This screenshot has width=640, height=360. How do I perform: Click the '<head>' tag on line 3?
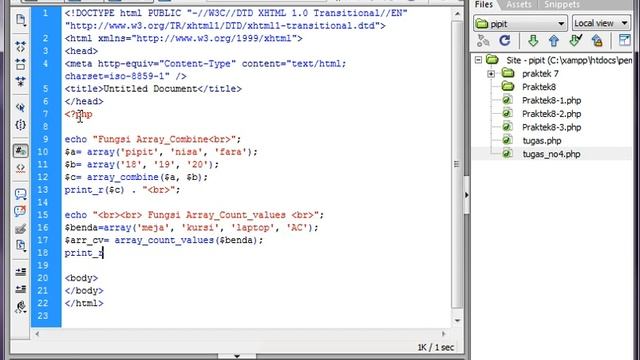click(81, 51)
